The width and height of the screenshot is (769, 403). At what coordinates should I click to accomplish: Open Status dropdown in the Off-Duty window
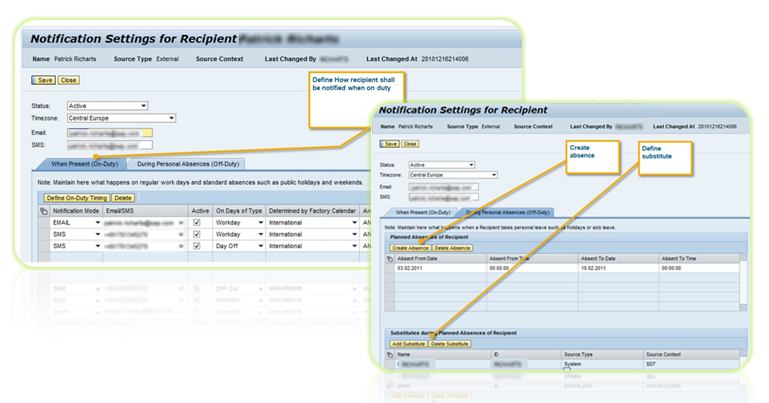[471, 165]
